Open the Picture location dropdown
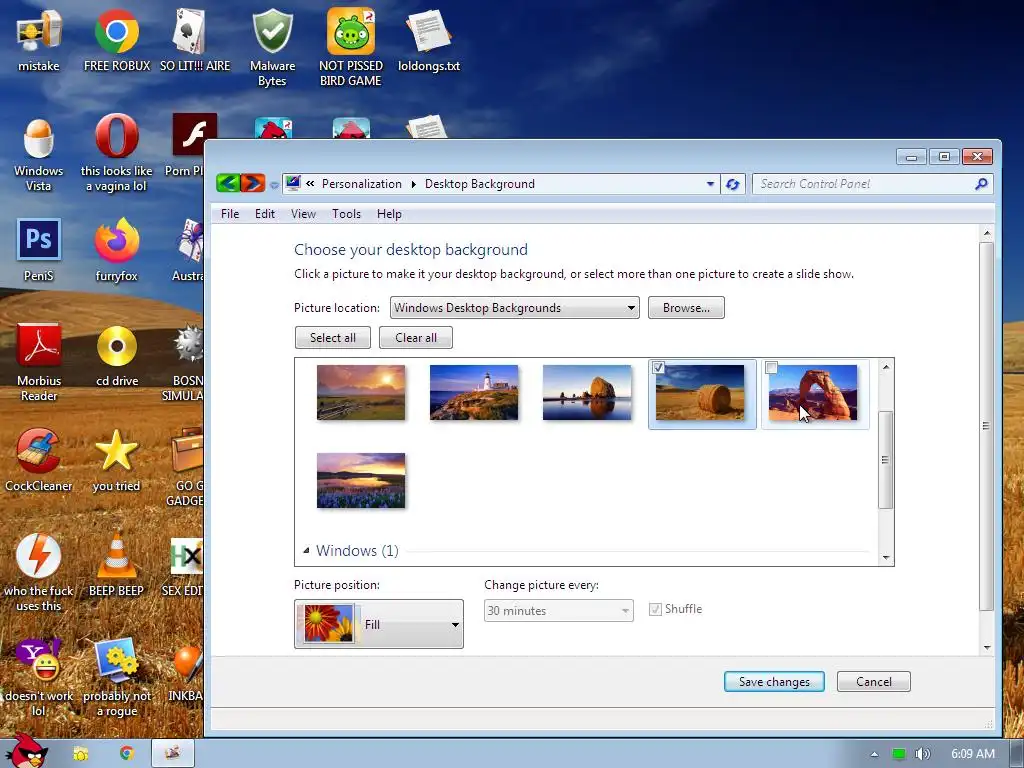The width and height of the screenshot is (1024, 768). (514, 308)
